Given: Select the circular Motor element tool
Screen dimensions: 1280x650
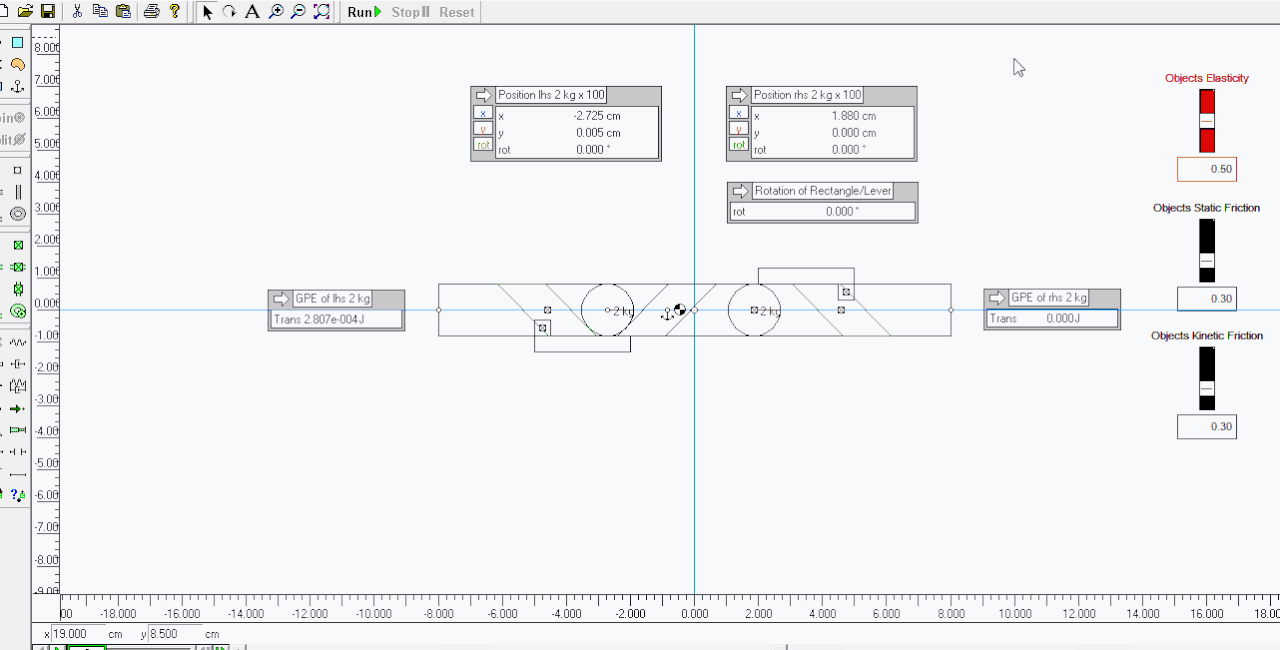Looking at the screenshot, I should click(x=18, y=214).
